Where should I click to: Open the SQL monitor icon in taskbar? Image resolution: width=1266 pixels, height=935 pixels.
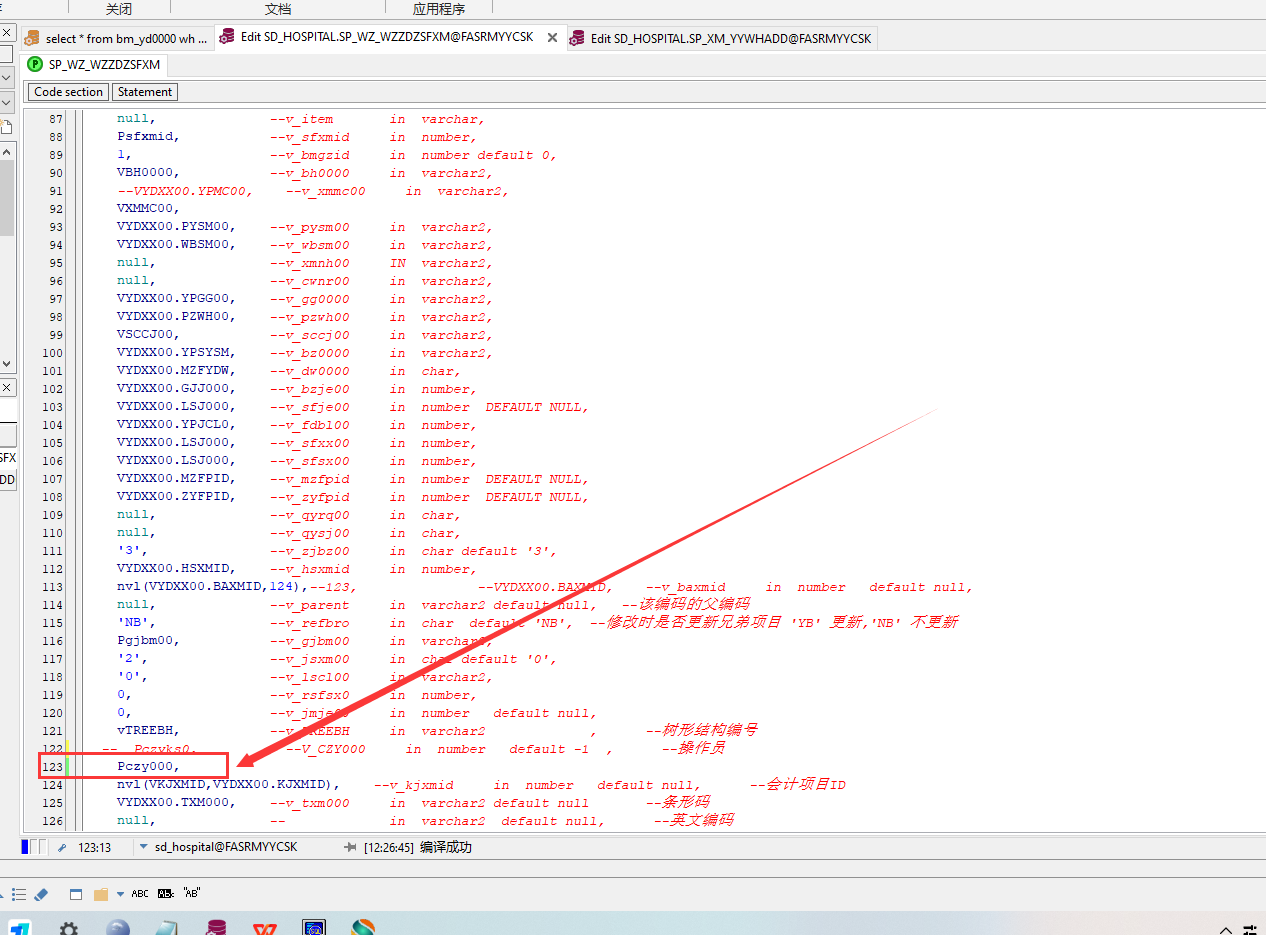click(314, 928)
